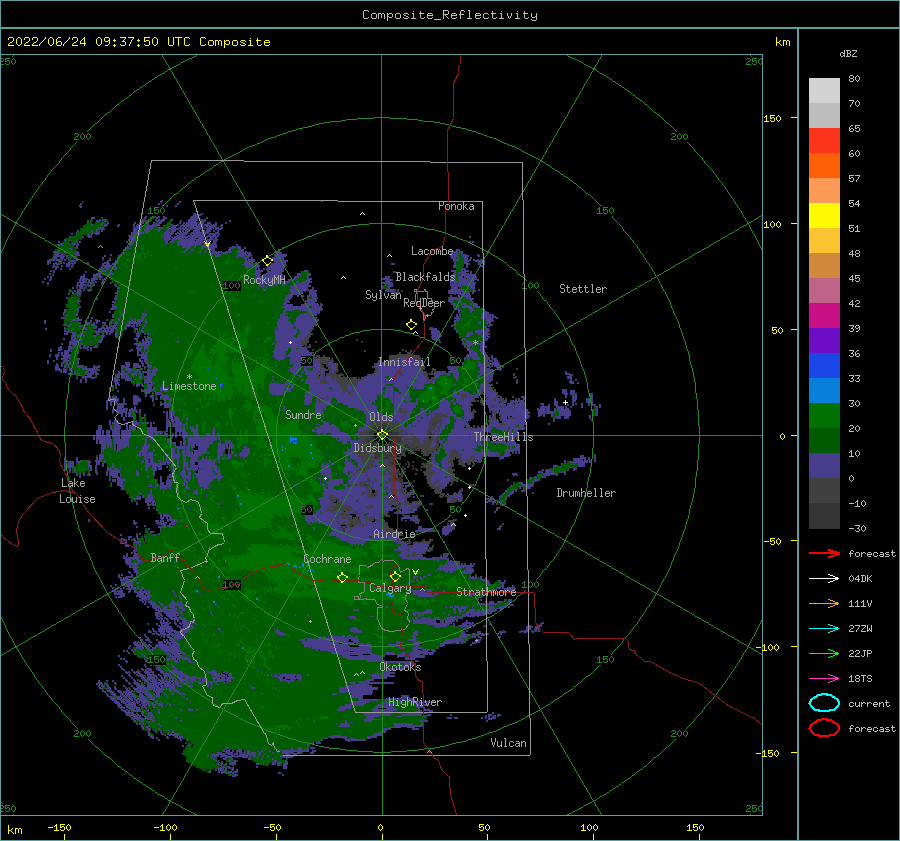Pick the slate purple 0-10 dBZ swatch
The image size is (900, 841).
tap(824, 466)
